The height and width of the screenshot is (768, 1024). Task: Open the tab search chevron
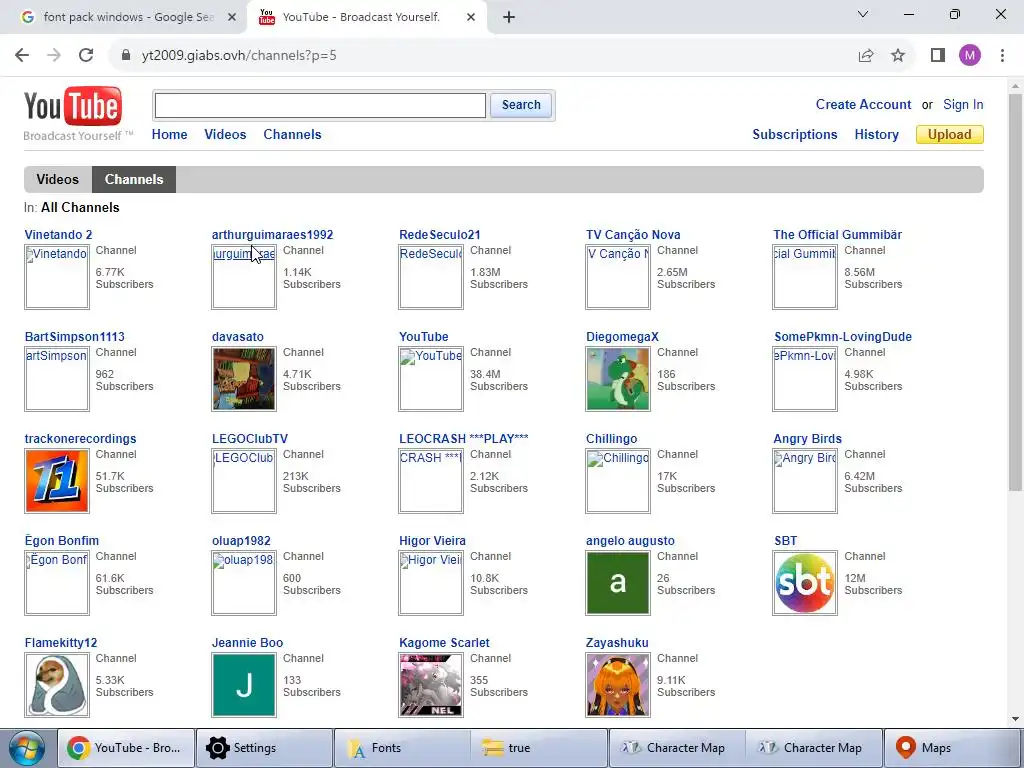tap(863, 14)
